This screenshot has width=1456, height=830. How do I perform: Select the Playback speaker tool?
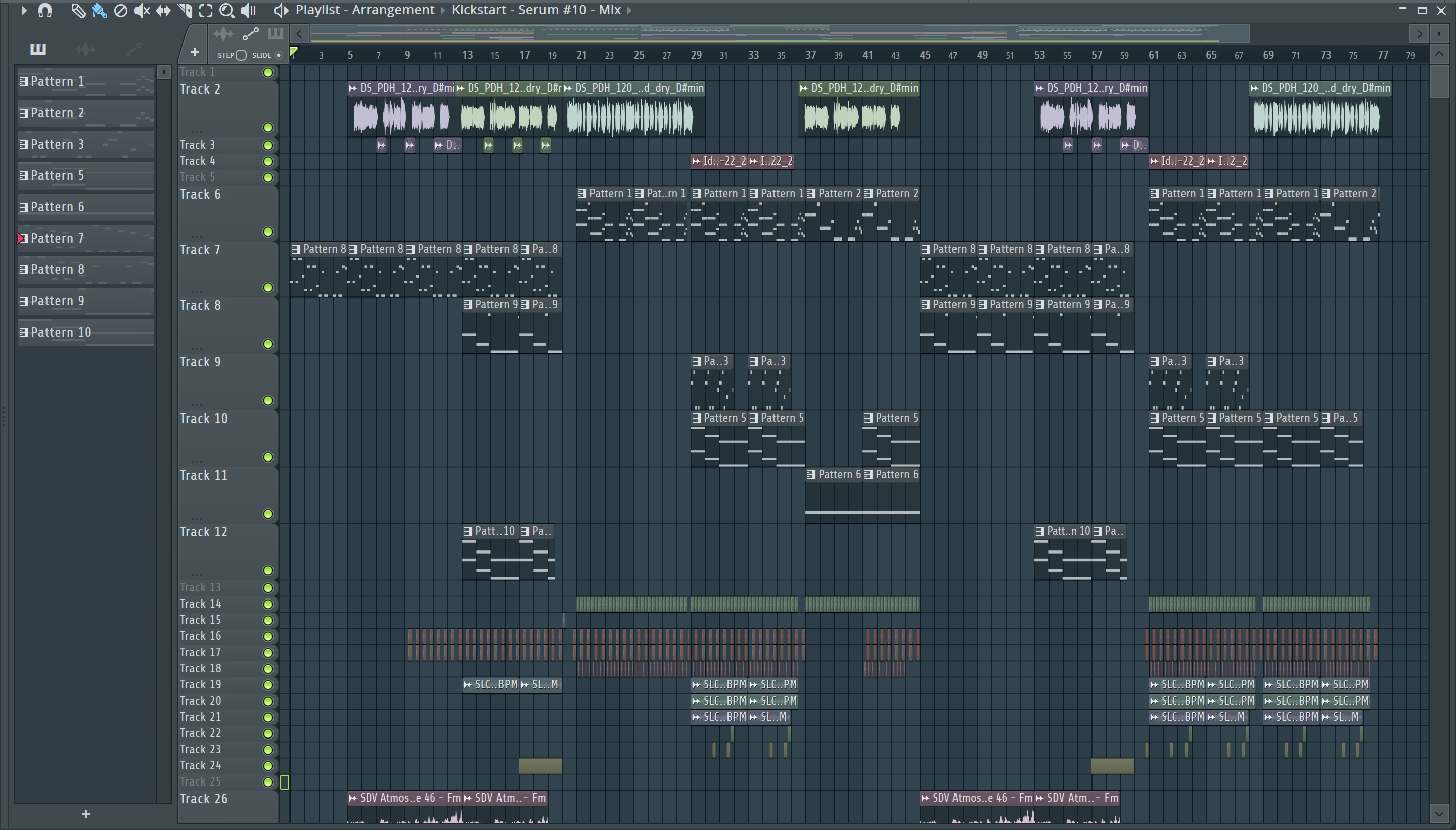coord(248,10)
